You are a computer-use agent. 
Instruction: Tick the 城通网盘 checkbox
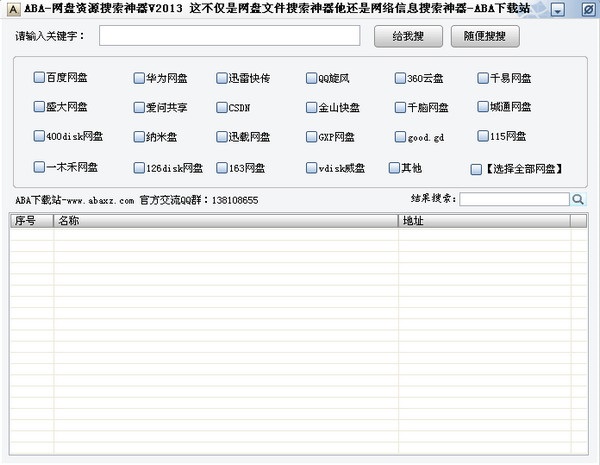pos(483,106)
